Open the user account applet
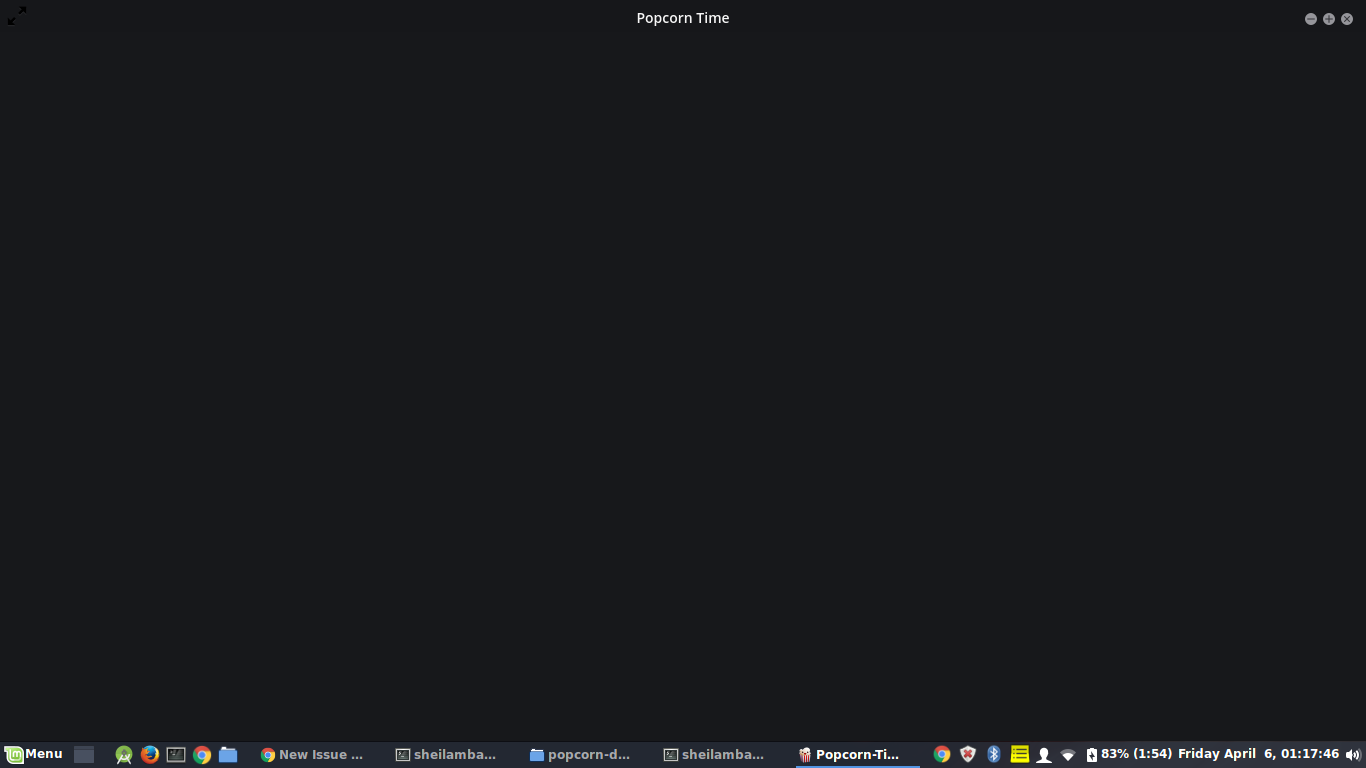This screenshot has height=768, width=1366. point(1045,754)
